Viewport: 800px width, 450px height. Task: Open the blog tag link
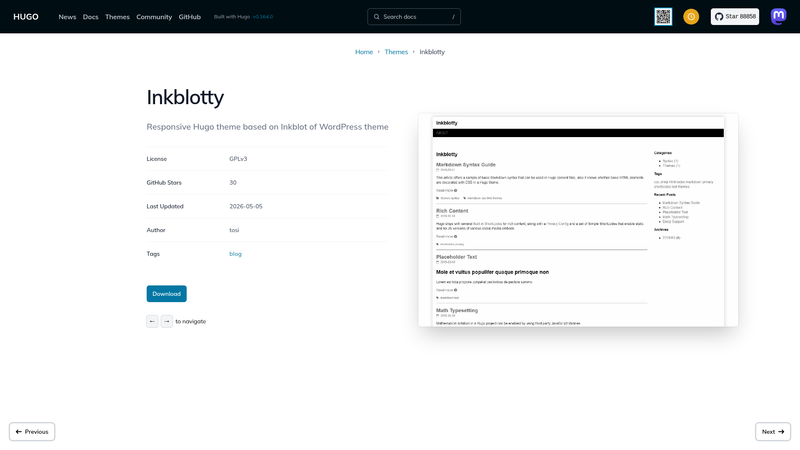[235, 254]
